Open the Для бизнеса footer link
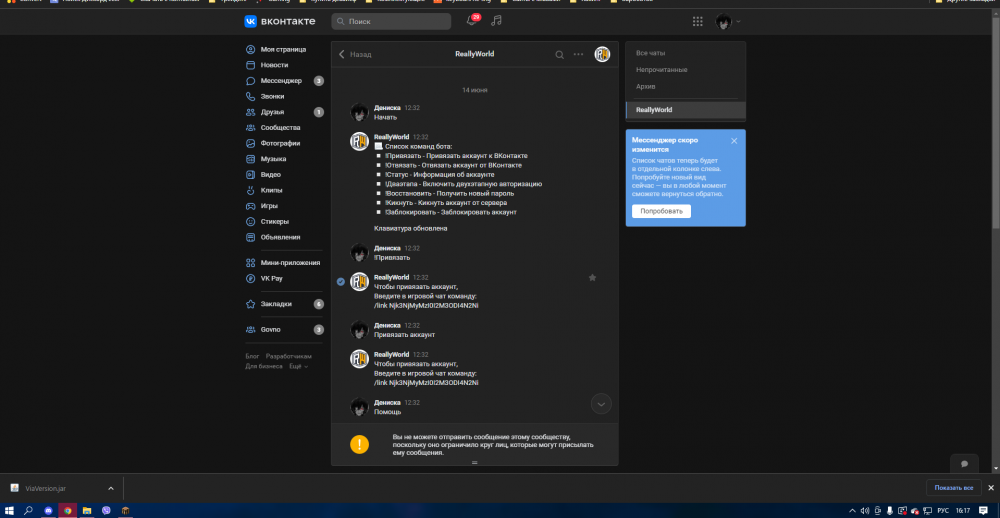 264,367
